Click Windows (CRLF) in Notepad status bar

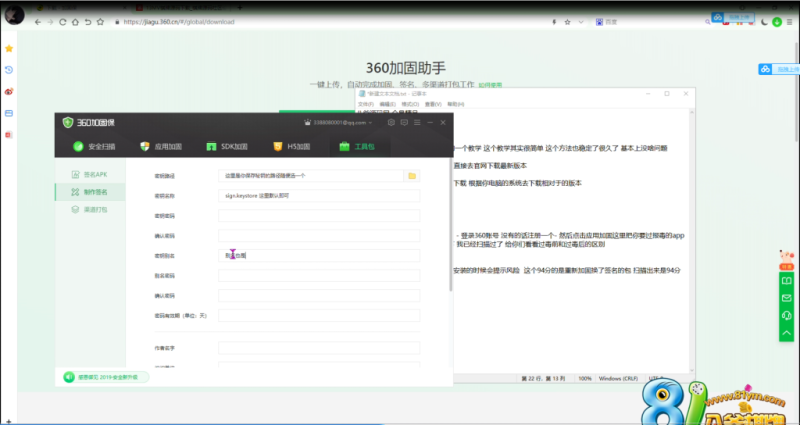point(618,379)
